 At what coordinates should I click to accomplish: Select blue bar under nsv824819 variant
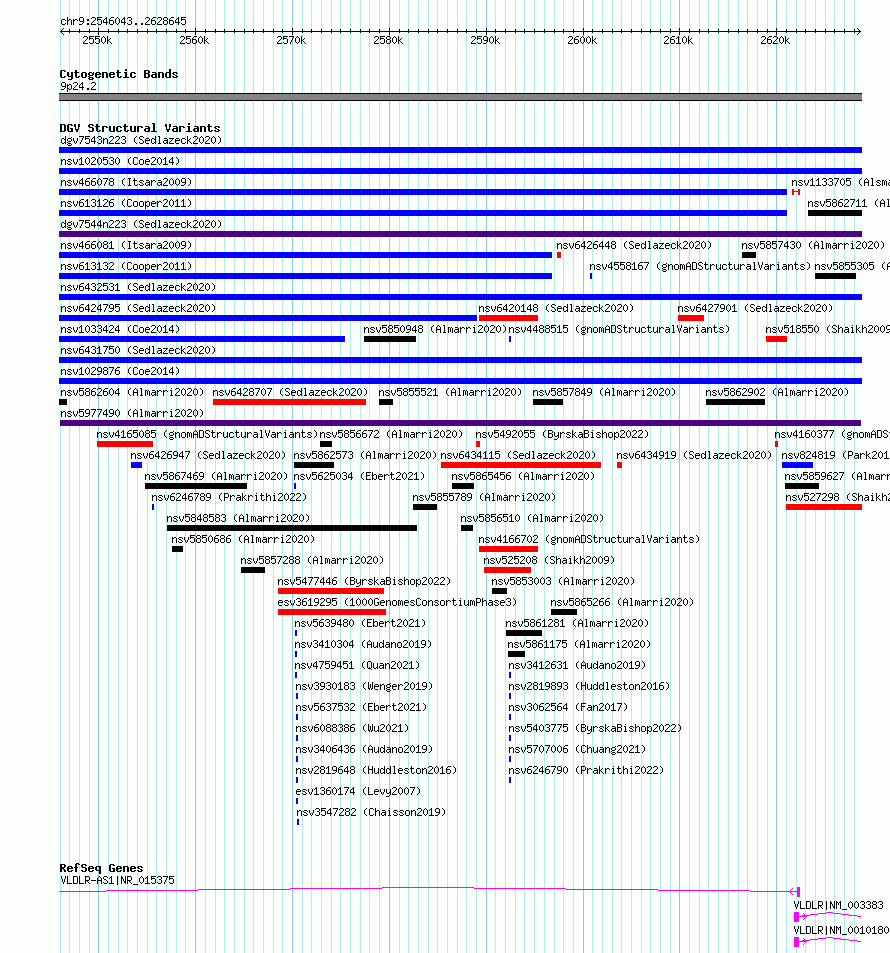tap(797, 465)
